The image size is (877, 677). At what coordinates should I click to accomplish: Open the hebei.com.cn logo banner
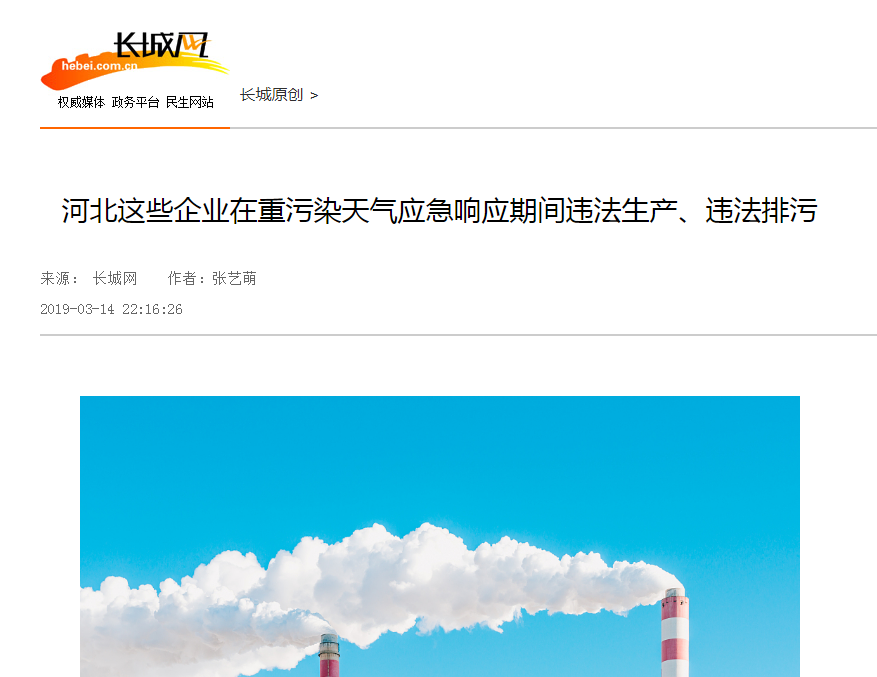[134, 62]
